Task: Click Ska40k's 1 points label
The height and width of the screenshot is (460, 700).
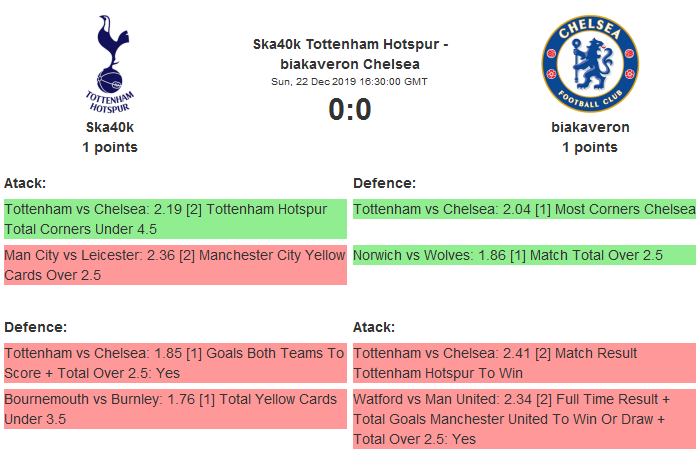Action: pos(110,147)
